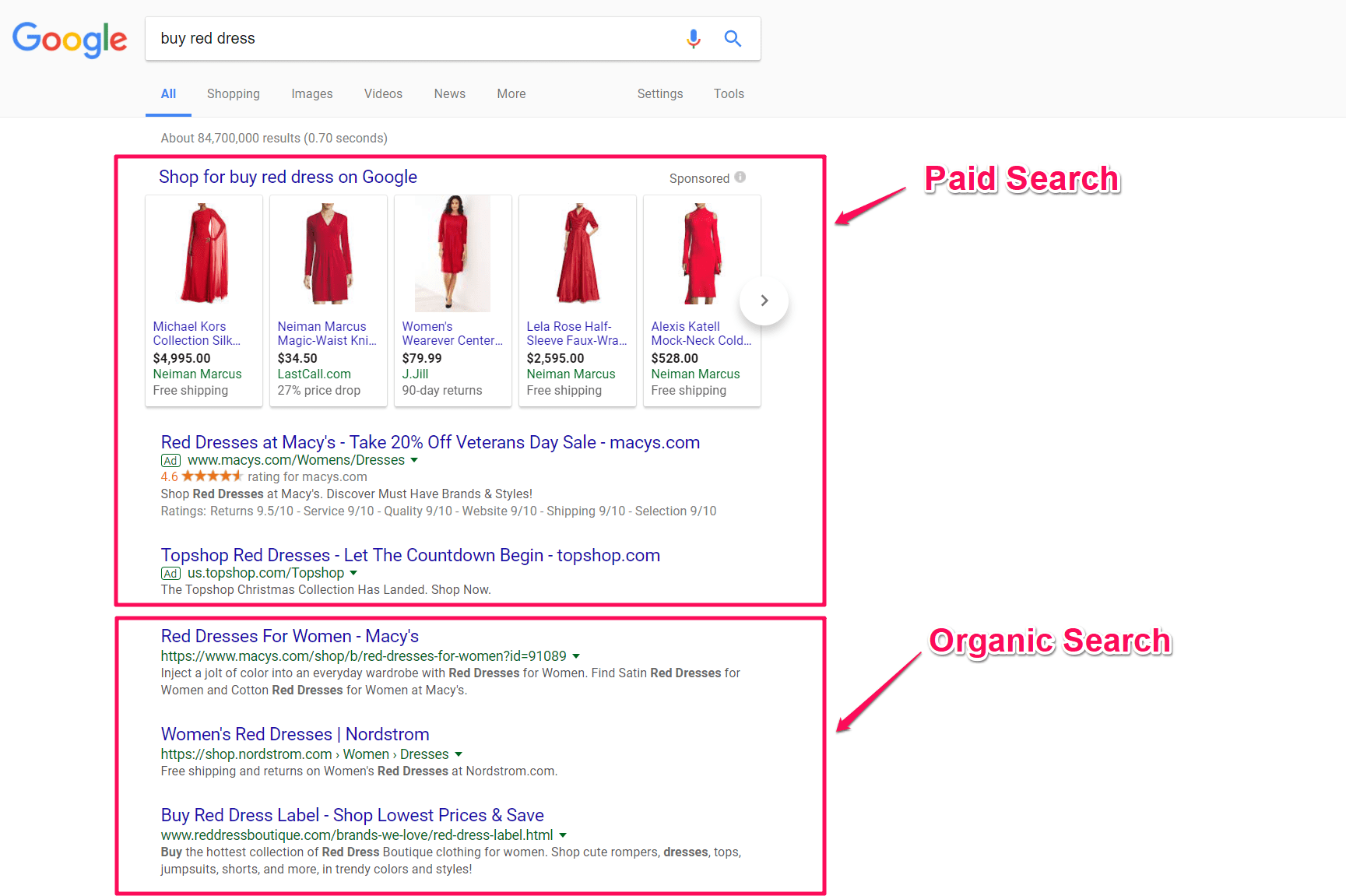
Task: Open 'Buy Red Dress Label' result
Action: coord(353,816)
